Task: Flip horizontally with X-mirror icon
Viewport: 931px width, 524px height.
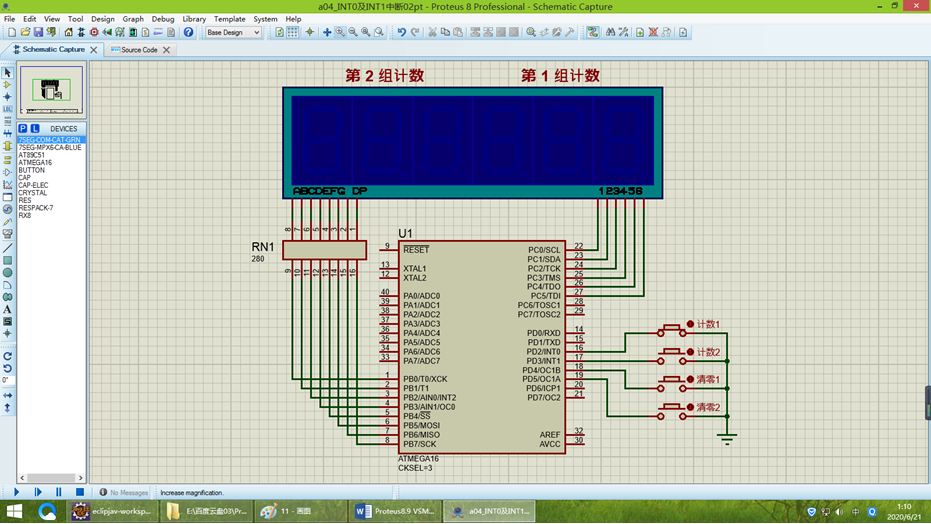Action: 7,395
